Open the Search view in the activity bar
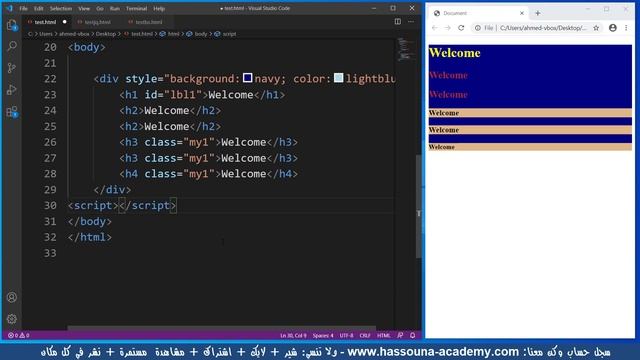The image size is (640, 360). (12, 46)
